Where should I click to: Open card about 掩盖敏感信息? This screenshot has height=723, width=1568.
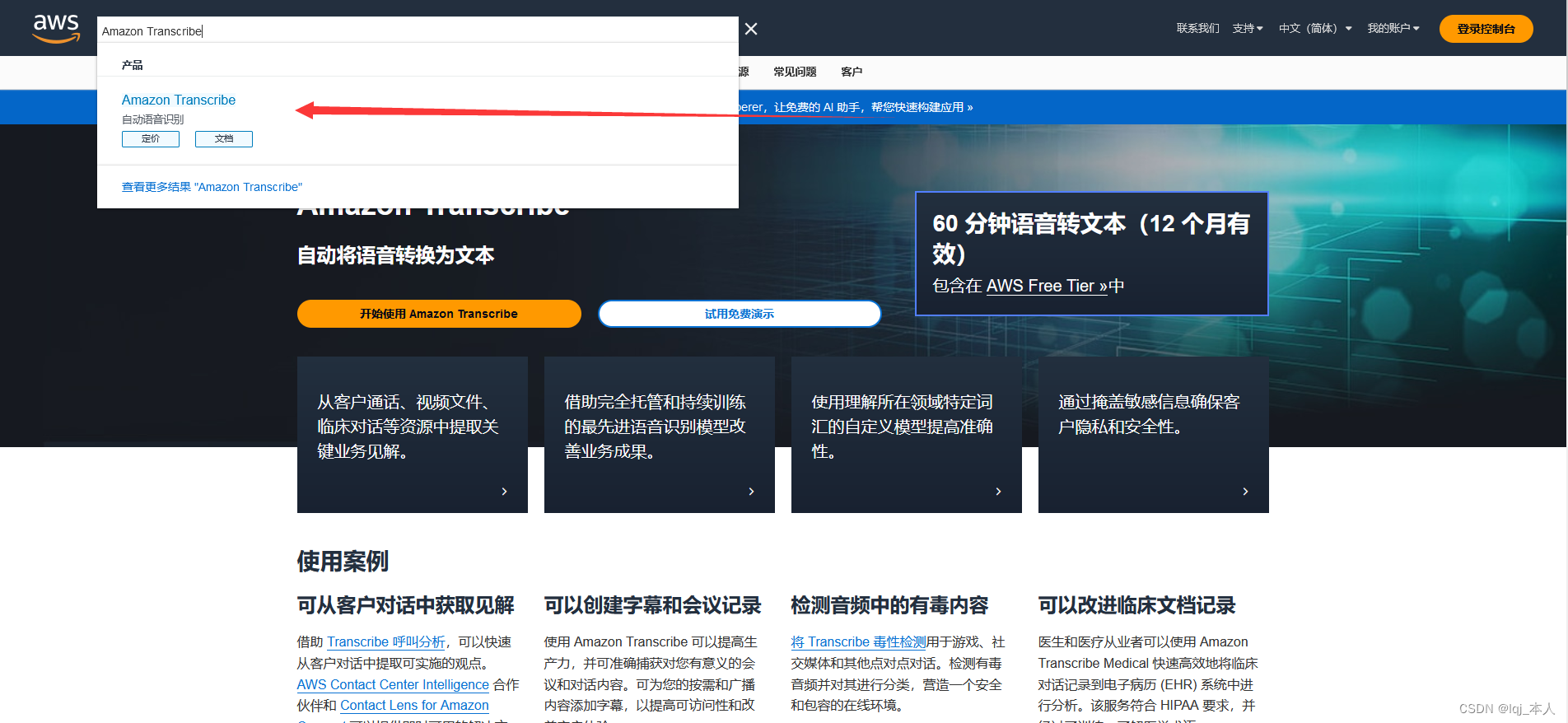pos(1154,435)
